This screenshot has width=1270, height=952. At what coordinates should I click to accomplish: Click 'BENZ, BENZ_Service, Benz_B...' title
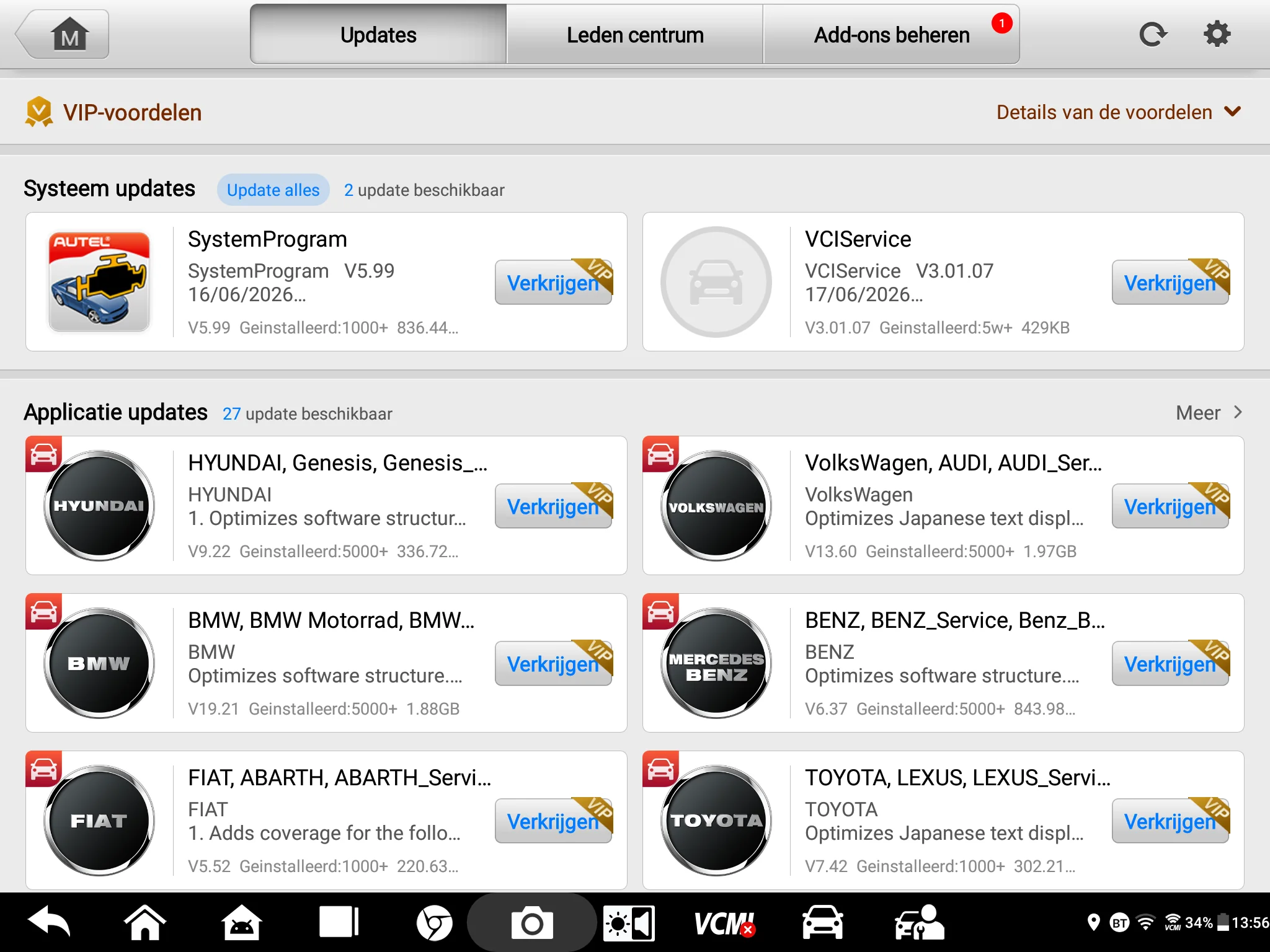[x=955, y=620]
